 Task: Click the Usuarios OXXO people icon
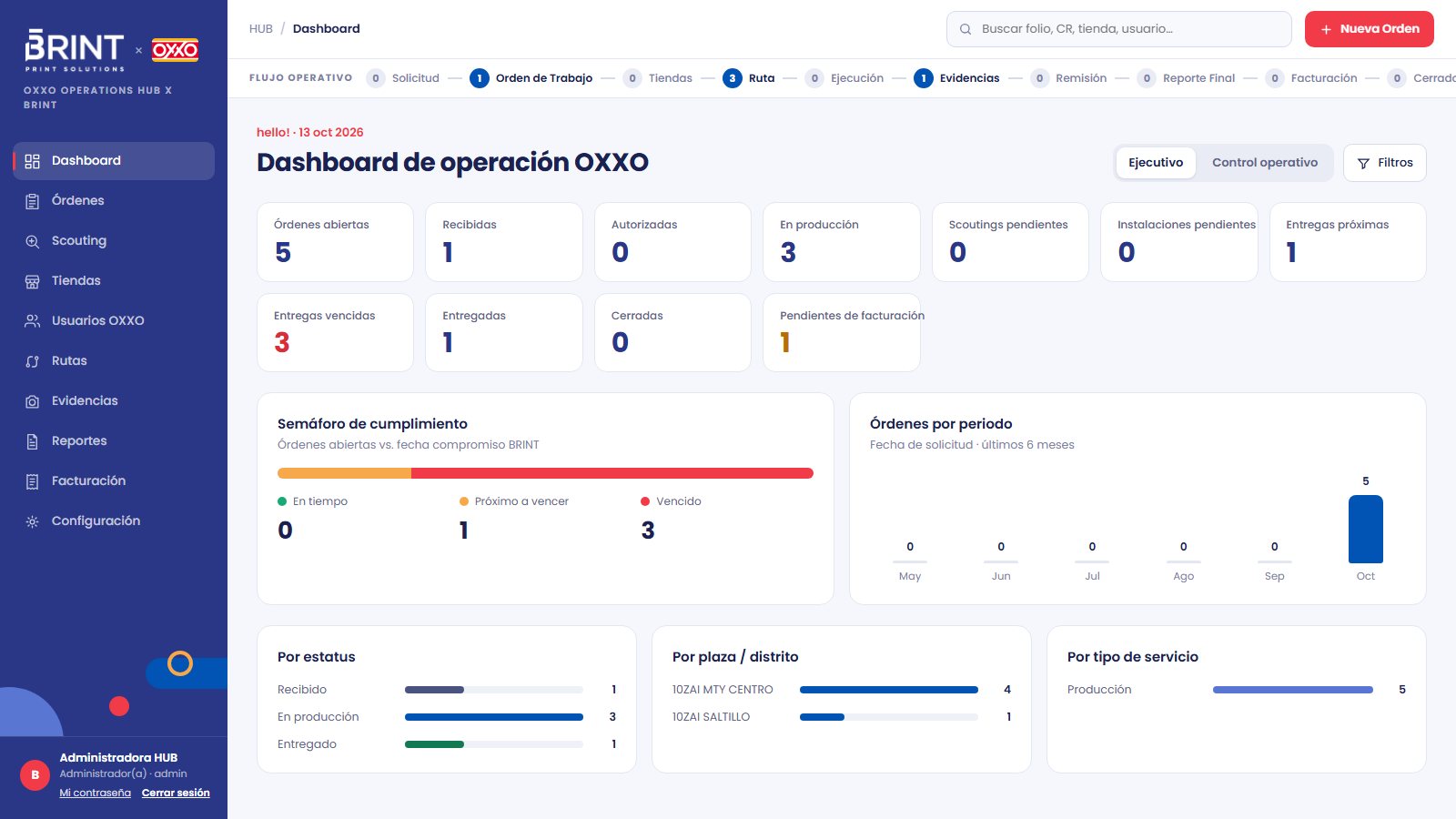coord(32,321)
